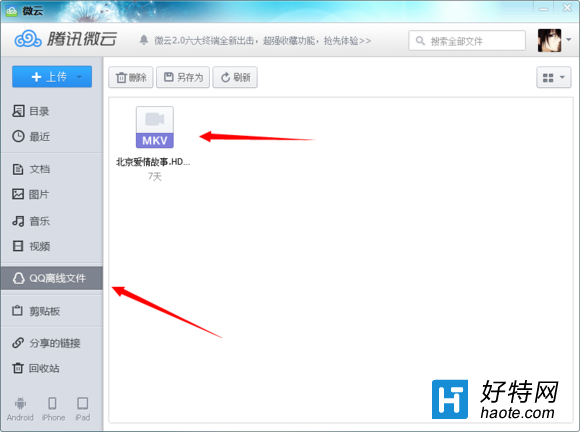Open the 回收站 recycle bin

tap(51, 368)
